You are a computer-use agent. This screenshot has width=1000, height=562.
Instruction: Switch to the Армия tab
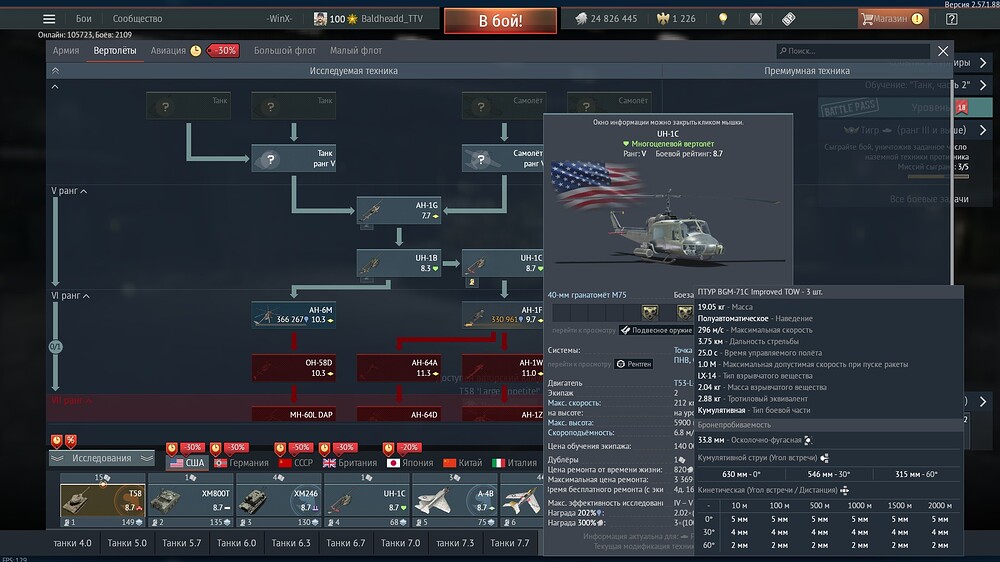[x=66, y=50]
